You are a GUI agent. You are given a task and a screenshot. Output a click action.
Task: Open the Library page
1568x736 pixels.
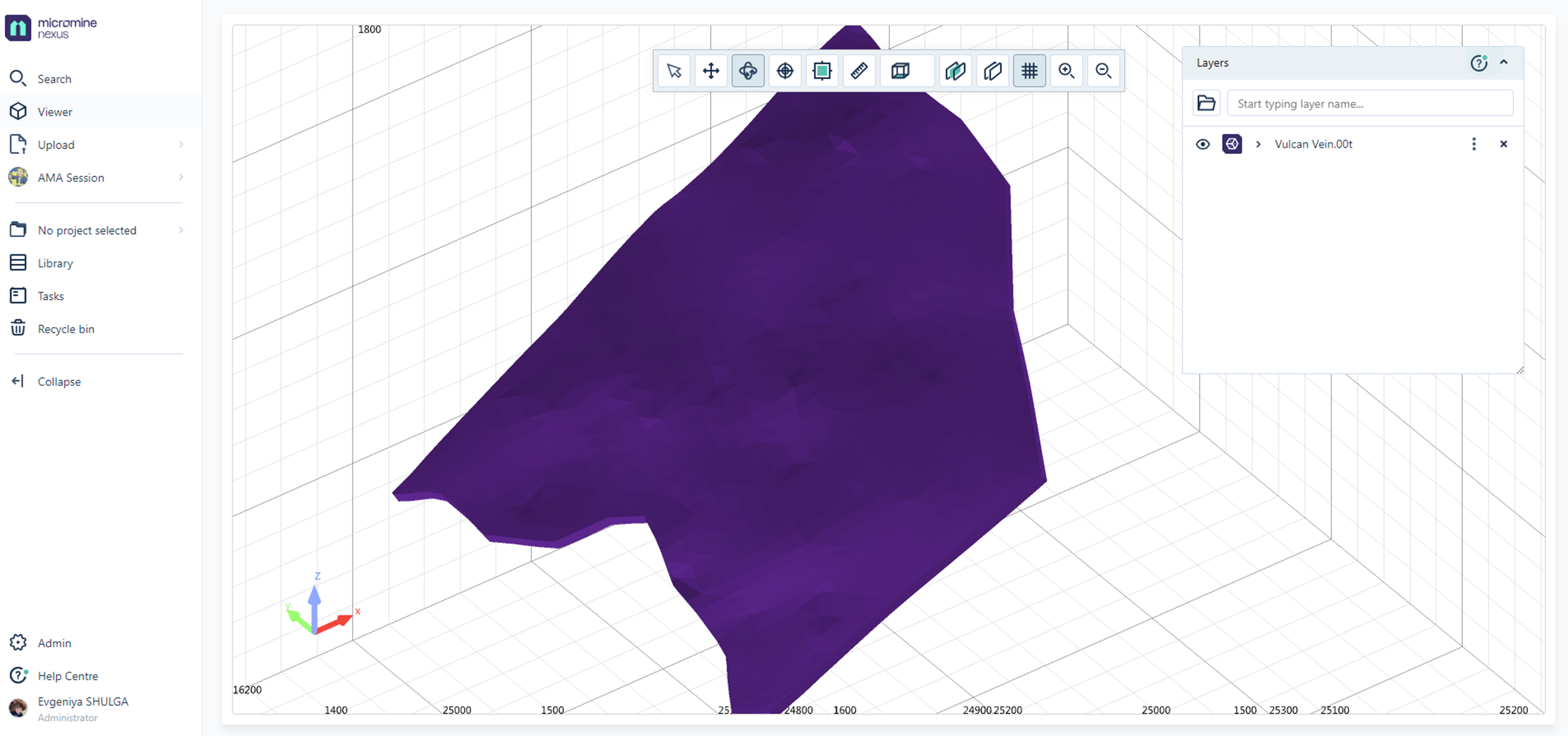pyautogui.click(x=55, y=263)
